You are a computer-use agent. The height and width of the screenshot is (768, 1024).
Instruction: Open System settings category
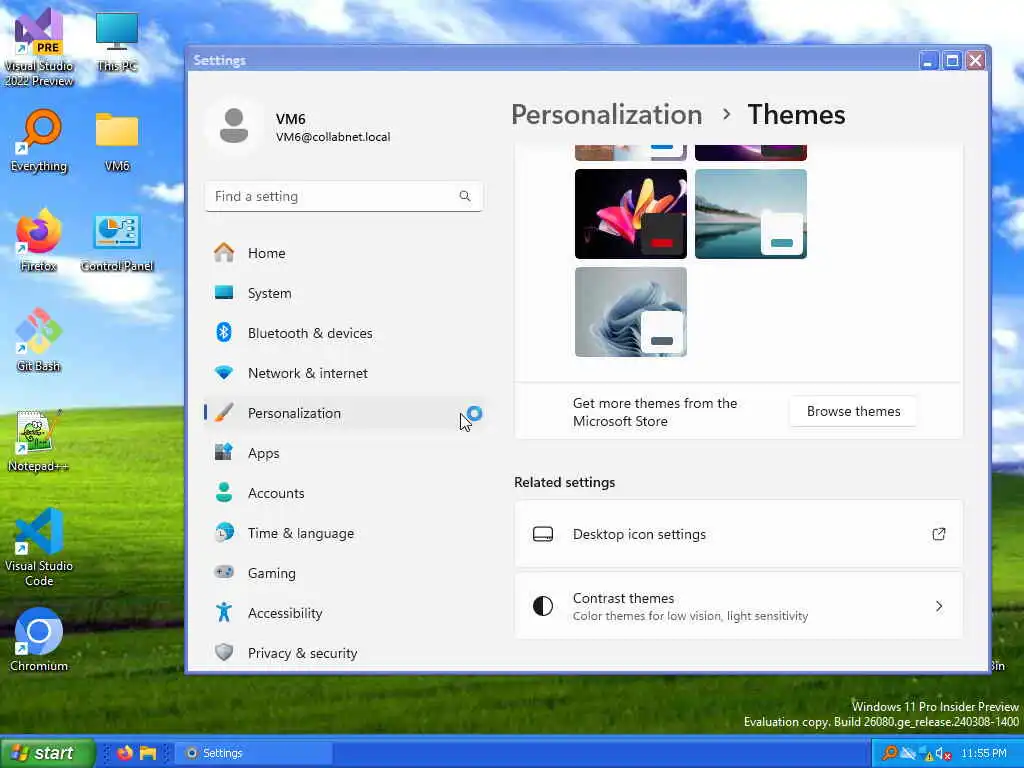point(344,293)
